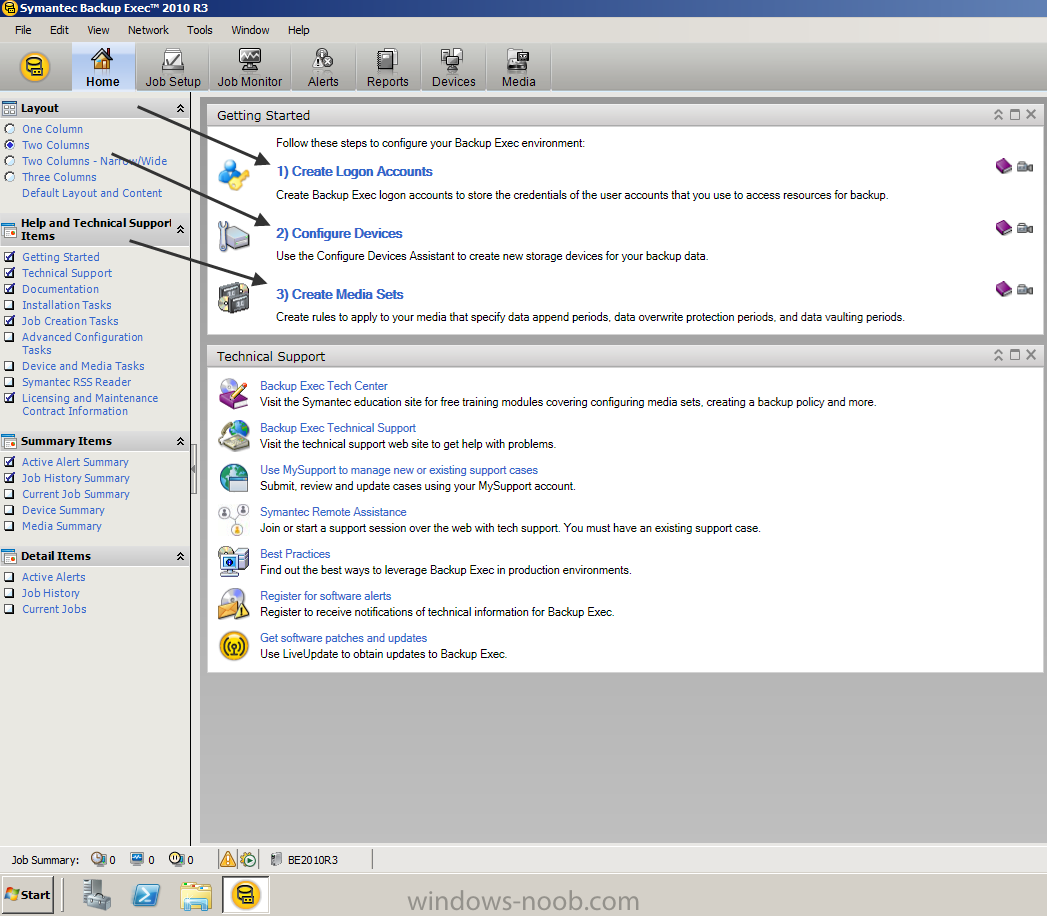Click the Configure Devices wrench icon
The width and height of the screenshot is (1047, 916).
tap(234, 236)
